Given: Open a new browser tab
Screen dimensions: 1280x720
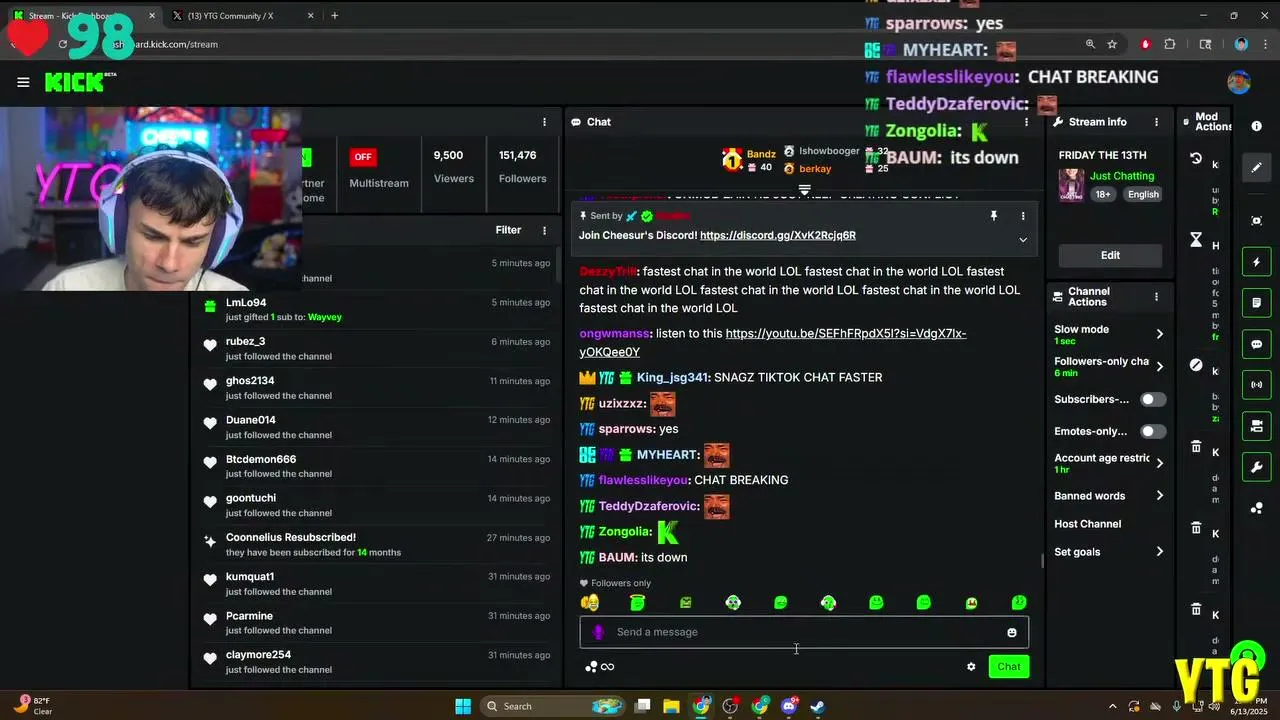Looking at the screenshot, I should [334, 16].
